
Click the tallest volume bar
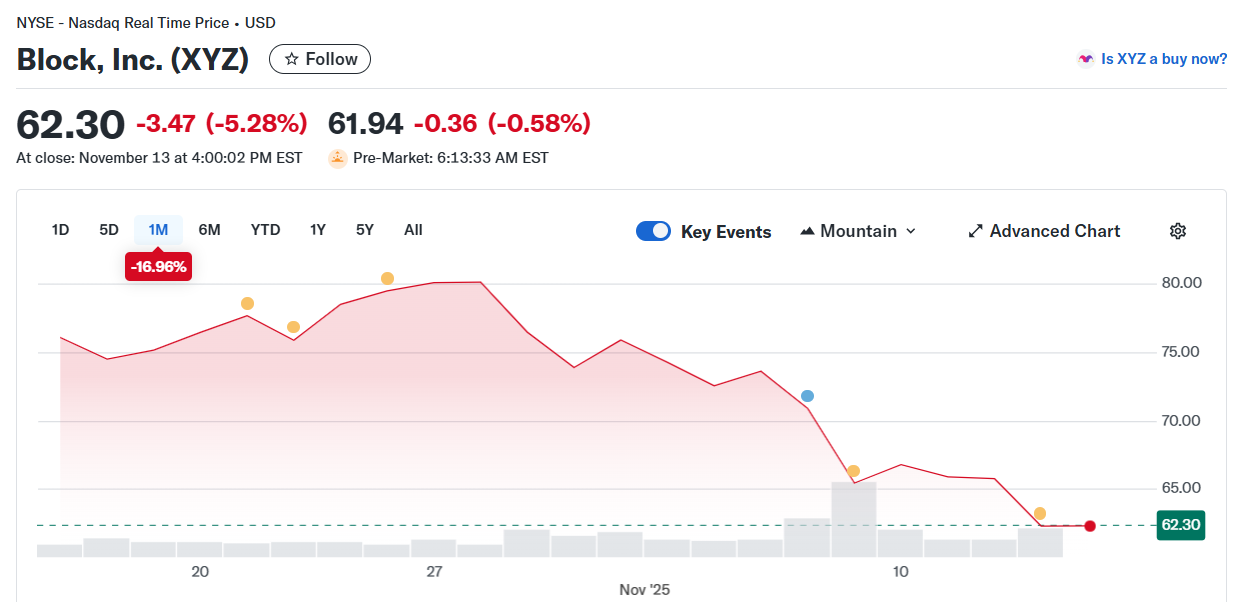coord(854,519)
